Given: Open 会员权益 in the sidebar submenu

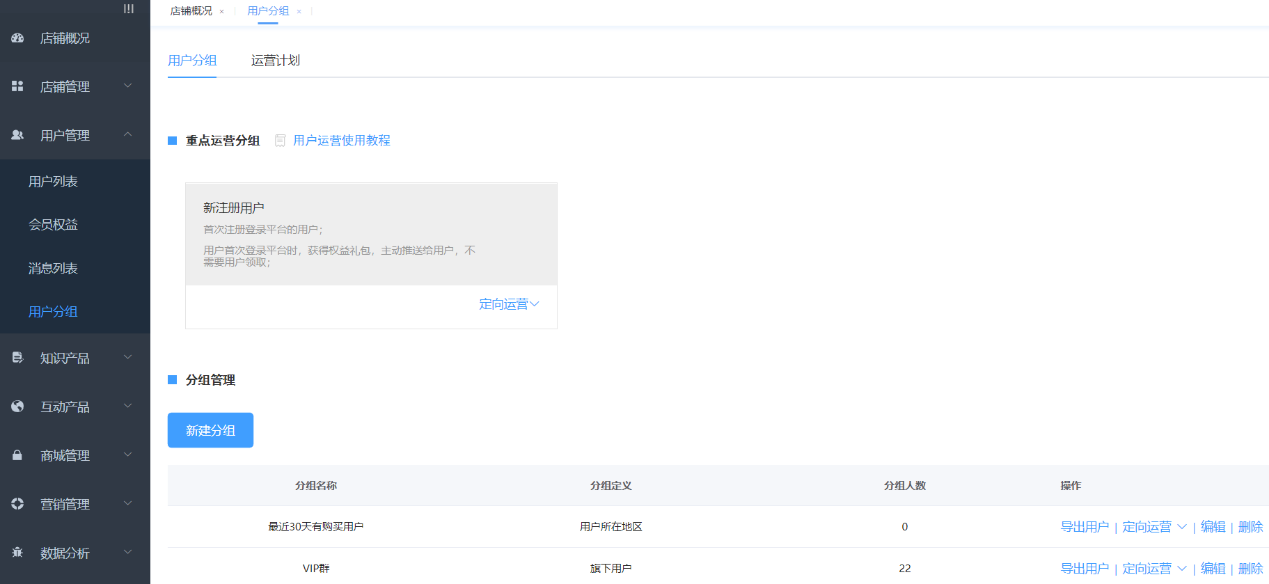Looking at the screenshot, I should pyautogui.click(x=53, y=225).
